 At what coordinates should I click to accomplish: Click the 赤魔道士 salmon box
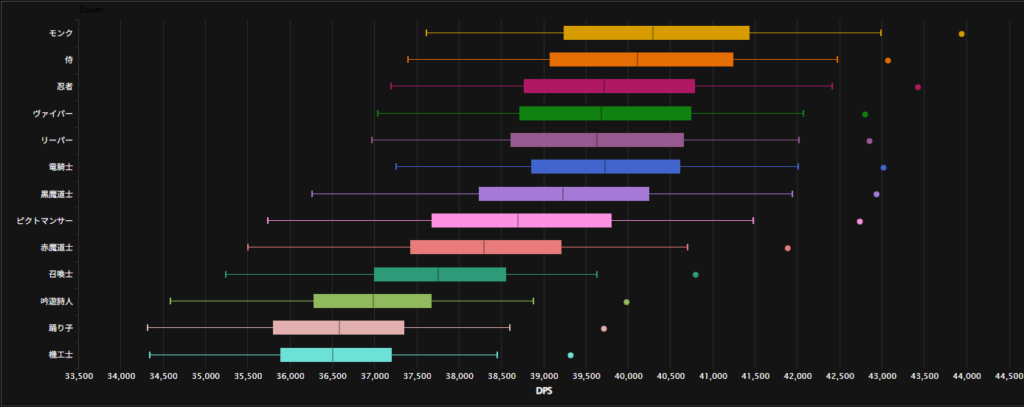(x=486, y=247)
